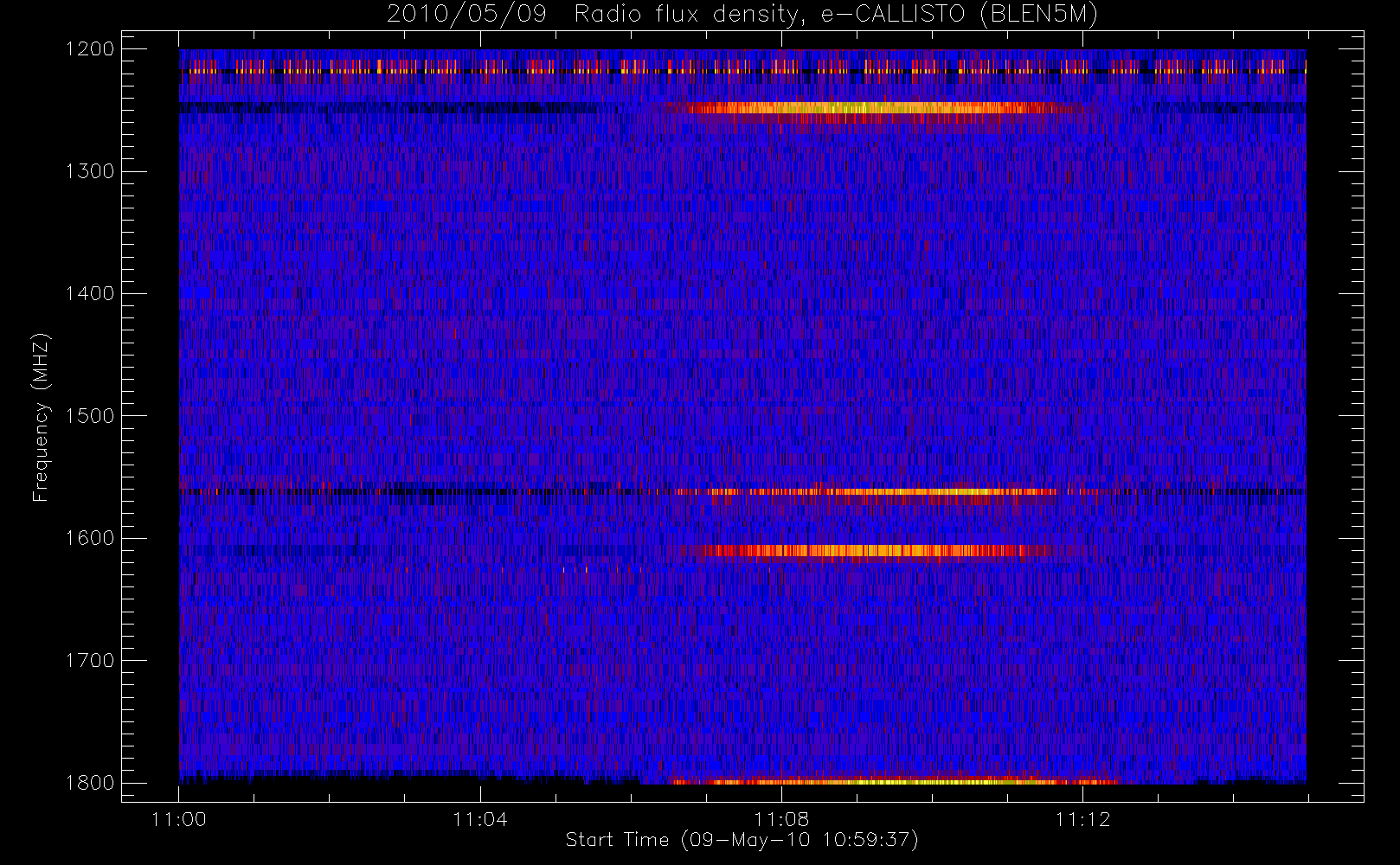
Task: Click the 11:00 time tick label
Action: click(x=178, y=819)
